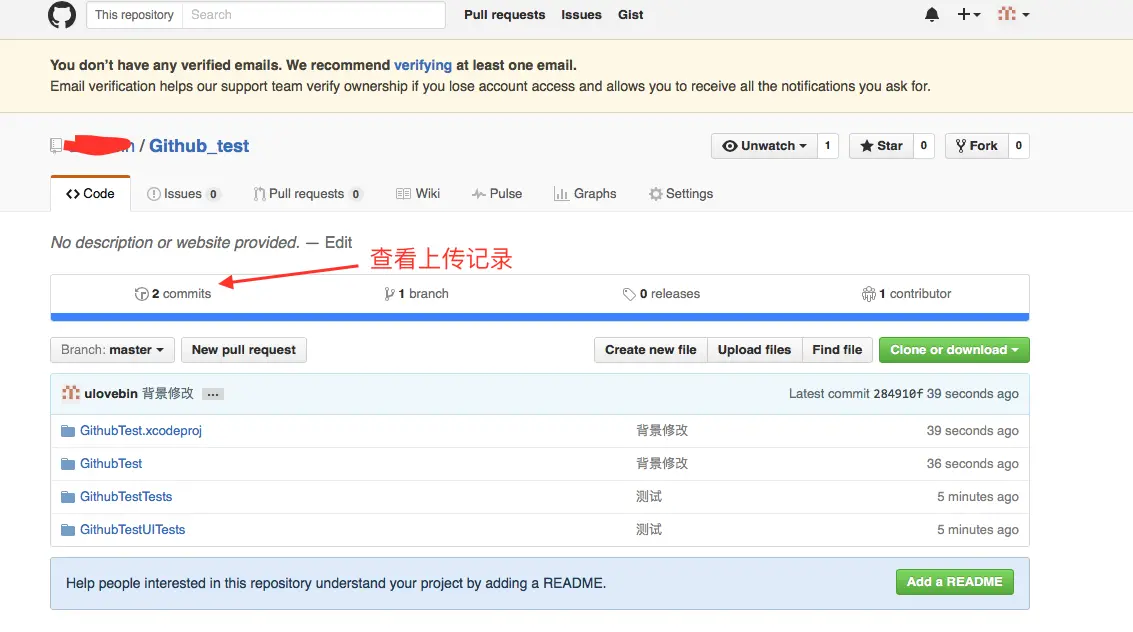
Task: Expand commit message with ellipsis button
Action: [212, 394]
